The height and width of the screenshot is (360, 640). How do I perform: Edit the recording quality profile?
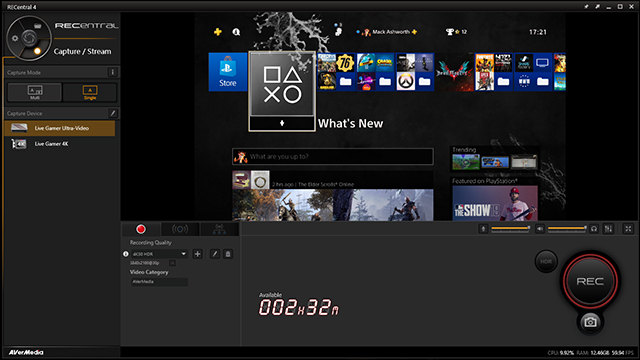click(215, 254)
